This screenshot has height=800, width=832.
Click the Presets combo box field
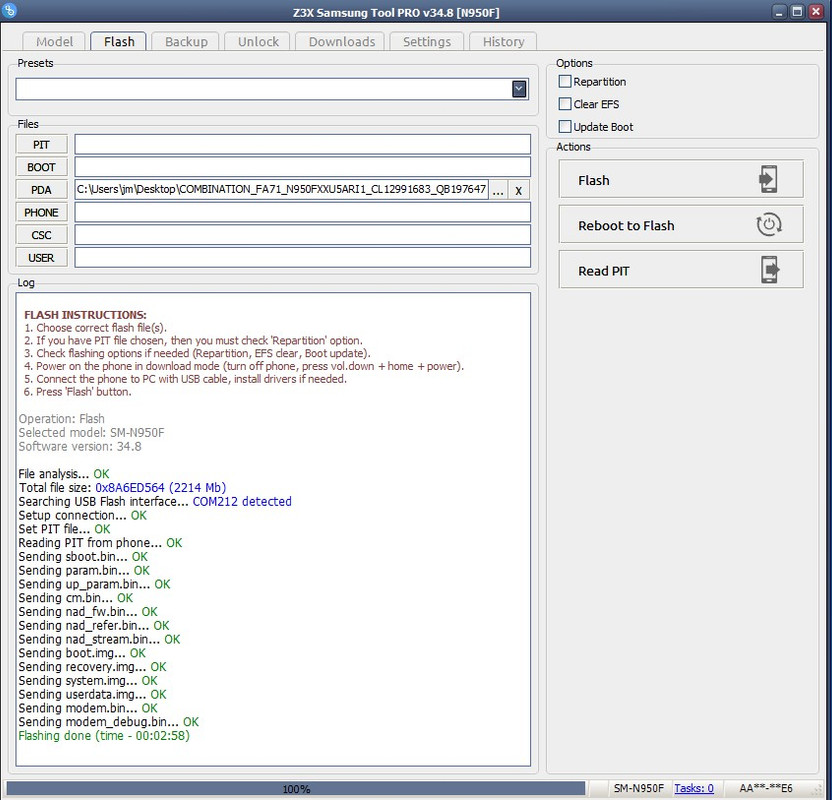coord(272,89)
